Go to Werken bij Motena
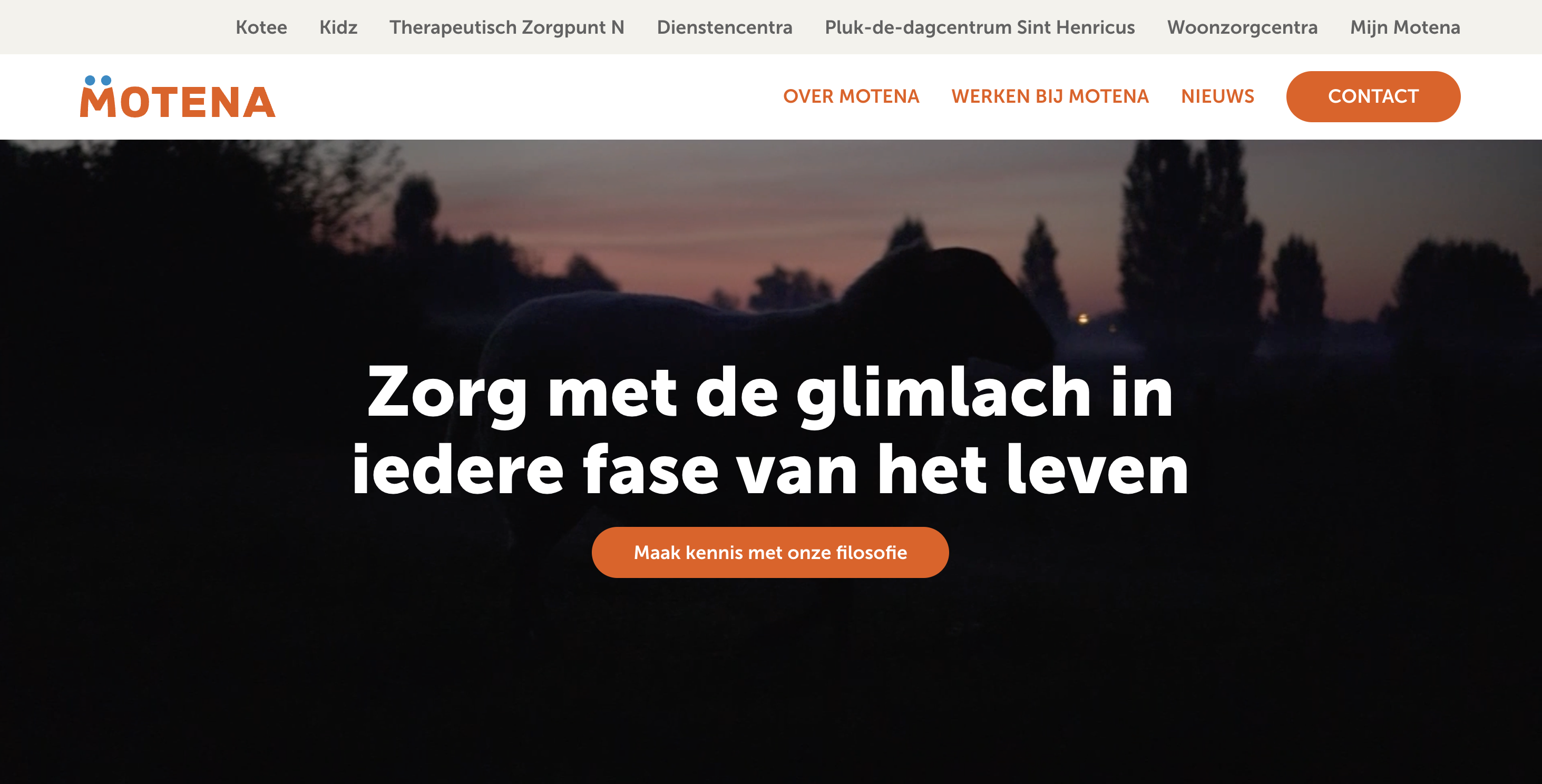 pyautogui.click(x=1050, y=96)
